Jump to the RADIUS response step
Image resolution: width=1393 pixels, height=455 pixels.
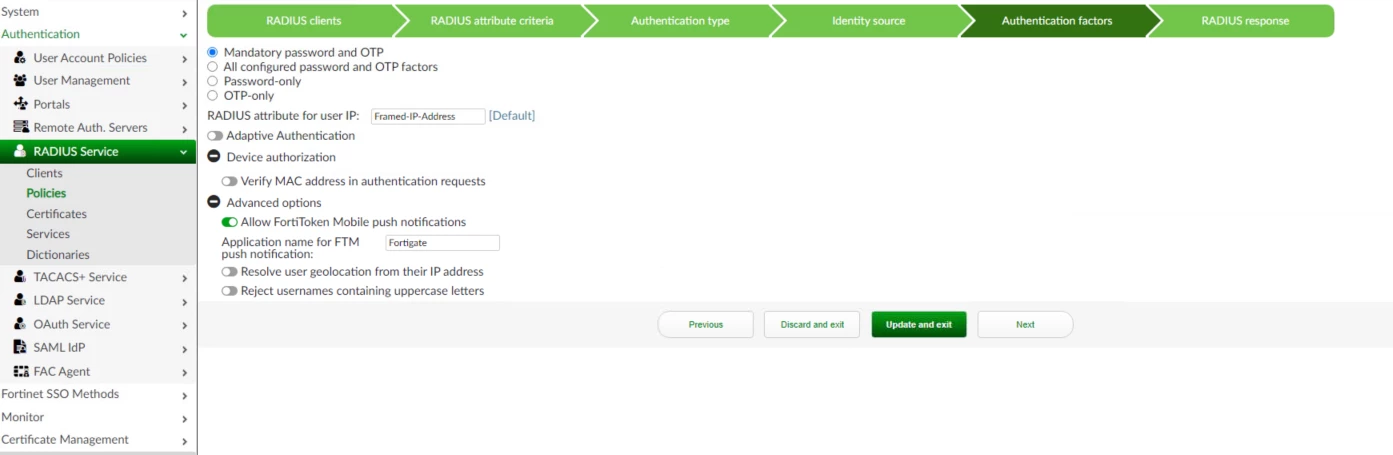click(x=1244, y=21)
